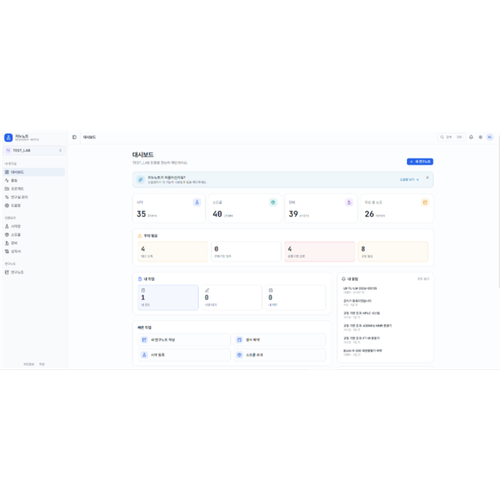The image size is (500, 500).
Task: Click the flask icon in the 35 card
Action: coord(197,202)
